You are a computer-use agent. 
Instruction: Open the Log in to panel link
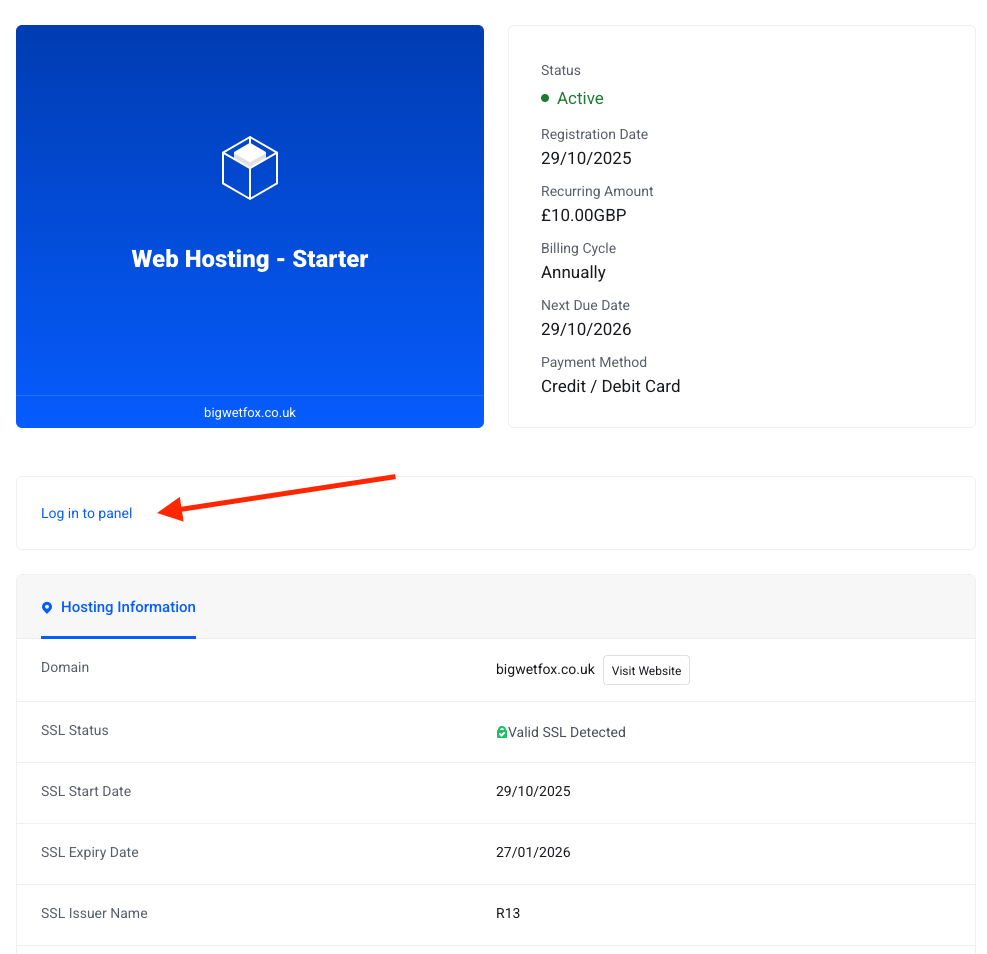(x=86, y=513)
